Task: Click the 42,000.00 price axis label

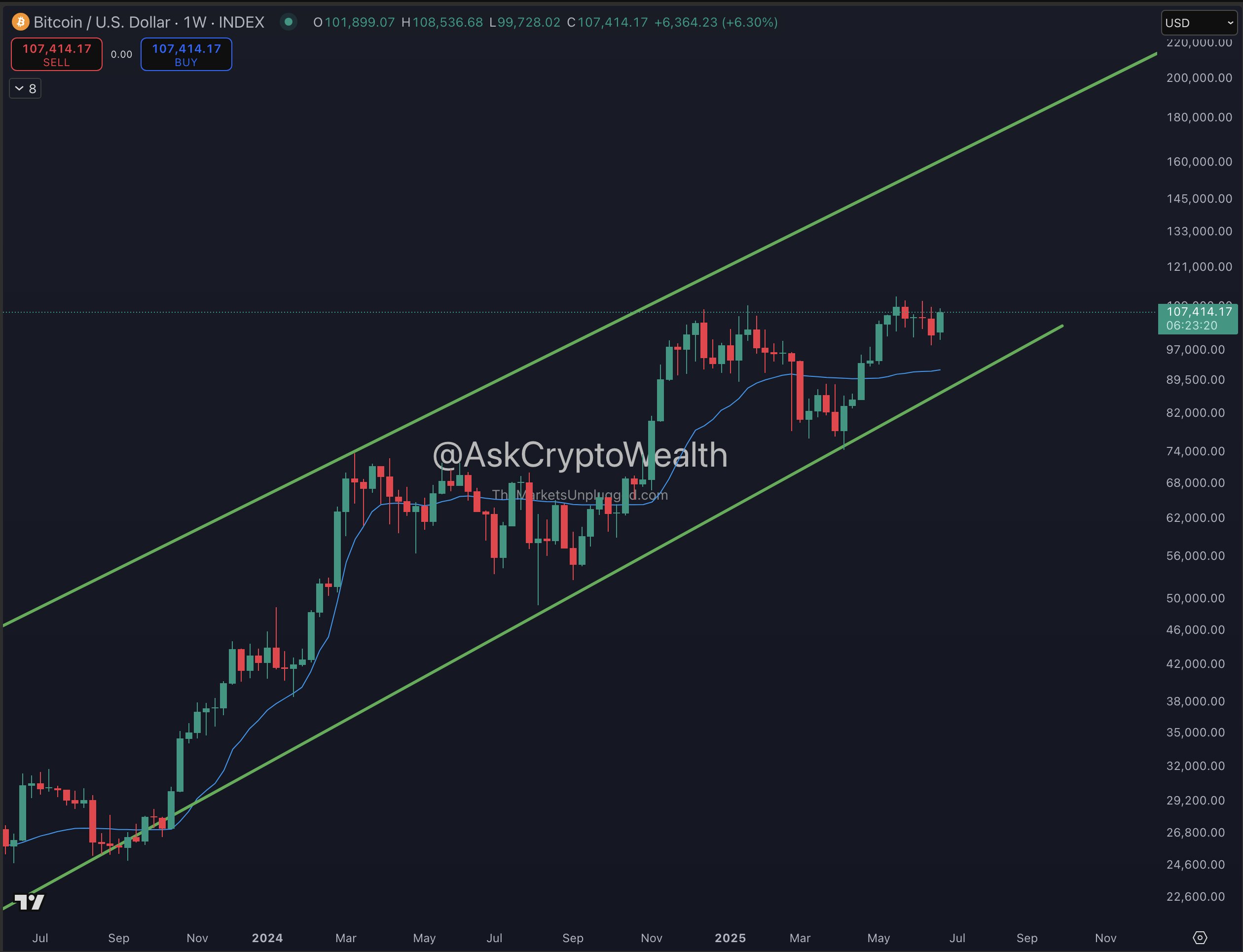Action: point(1196,663)
